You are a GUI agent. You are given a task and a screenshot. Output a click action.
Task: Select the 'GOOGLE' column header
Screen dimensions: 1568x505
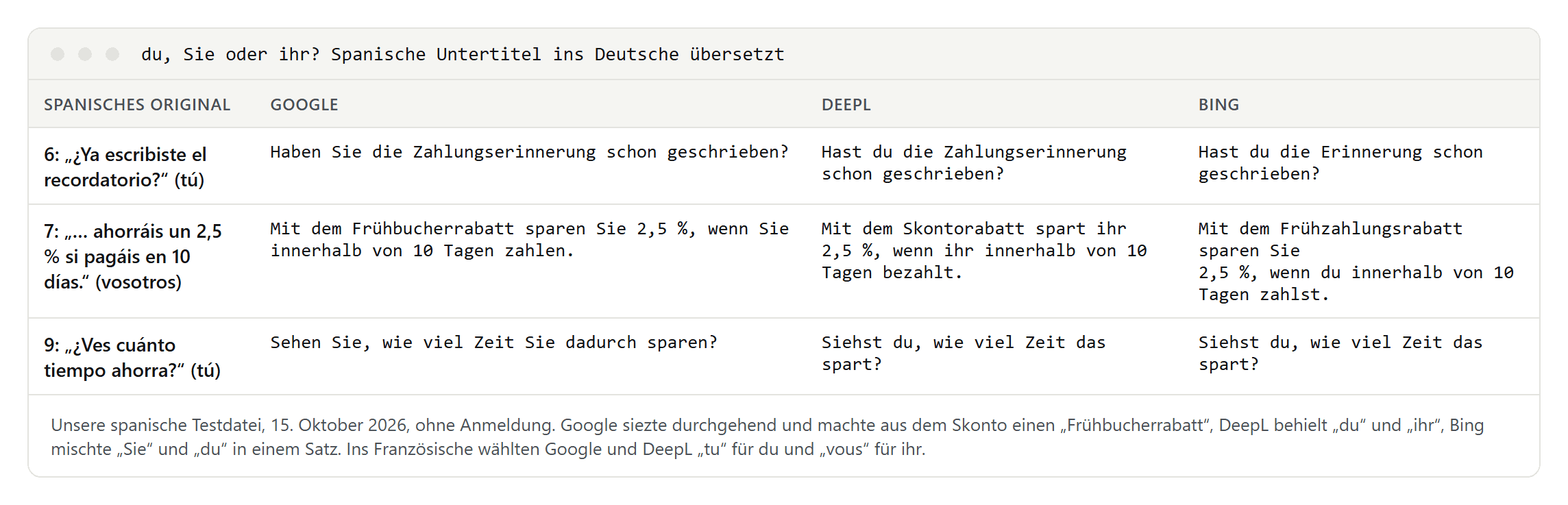pos(304,105)
